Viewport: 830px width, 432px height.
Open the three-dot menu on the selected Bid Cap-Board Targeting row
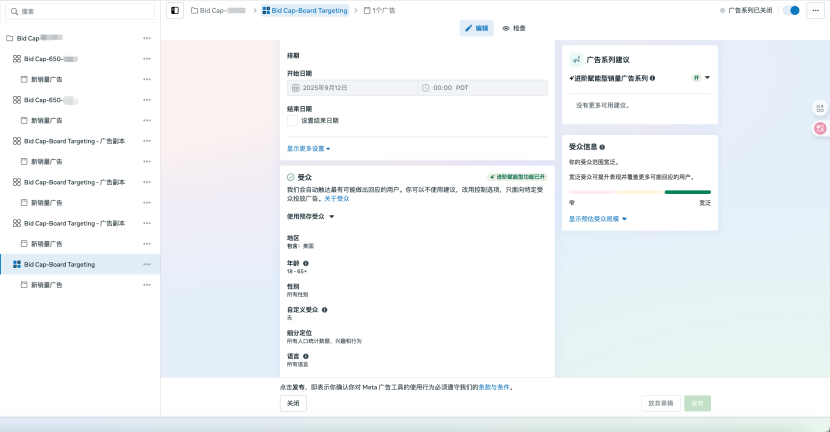coord(147,264)
